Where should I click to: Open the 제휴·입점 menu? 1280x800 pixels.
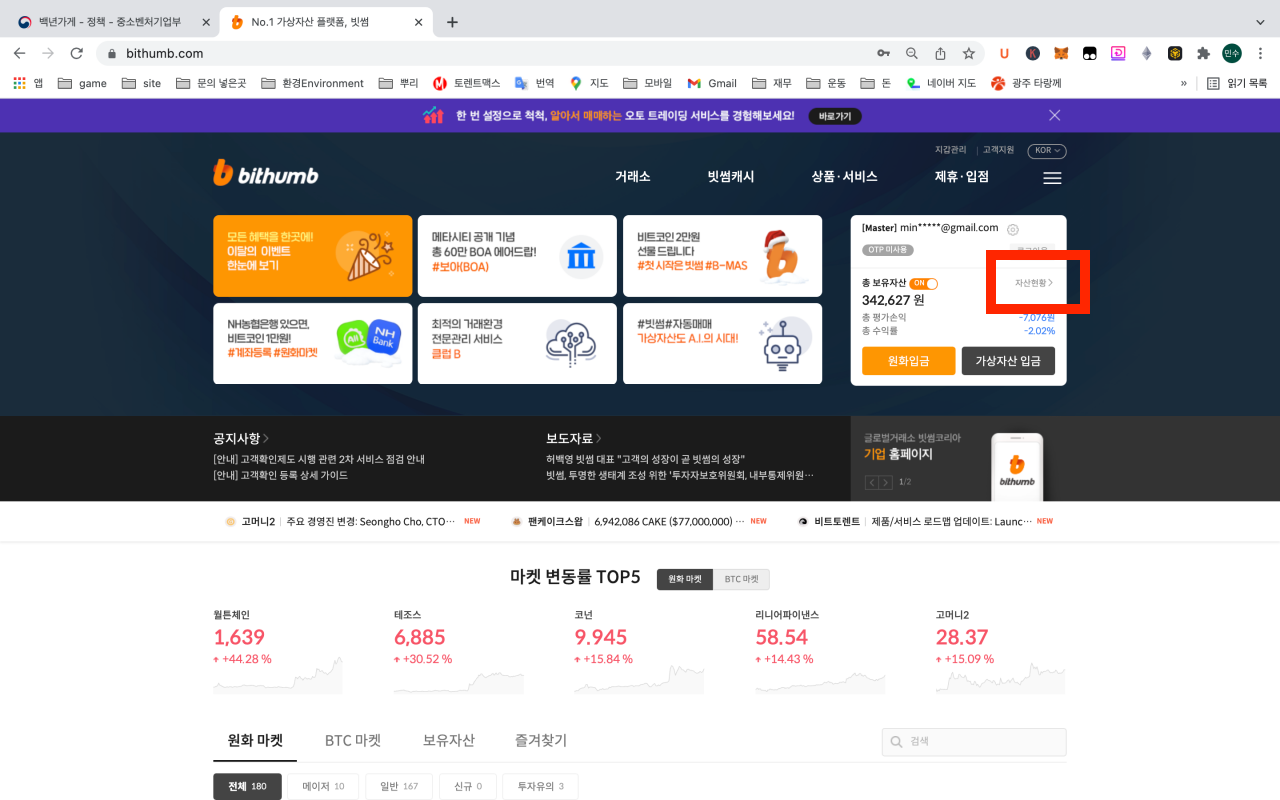coord(962,177)
